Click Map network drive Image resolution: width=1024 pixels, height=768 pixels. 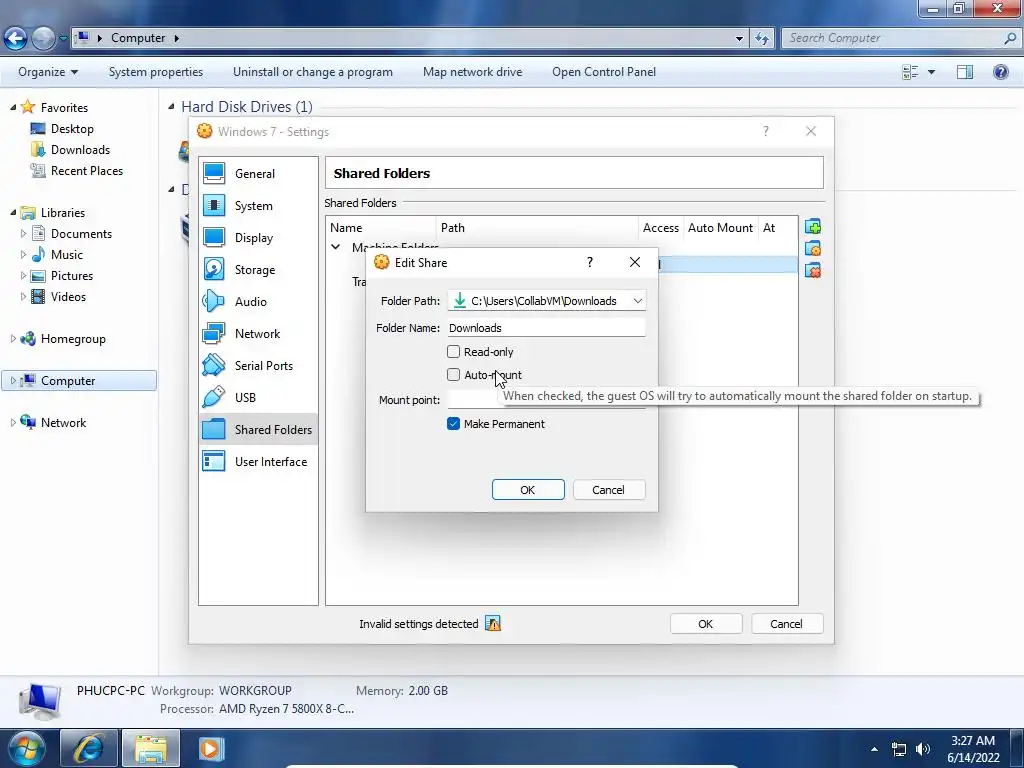(472, 72)
